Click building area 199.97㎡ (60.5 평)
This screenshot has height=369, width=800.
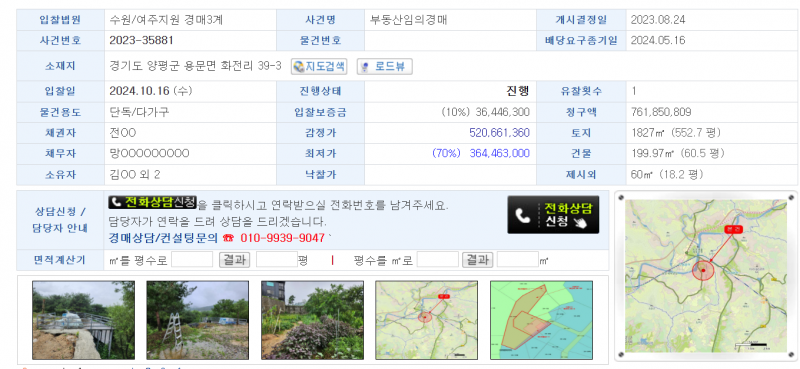coord(678,154)
